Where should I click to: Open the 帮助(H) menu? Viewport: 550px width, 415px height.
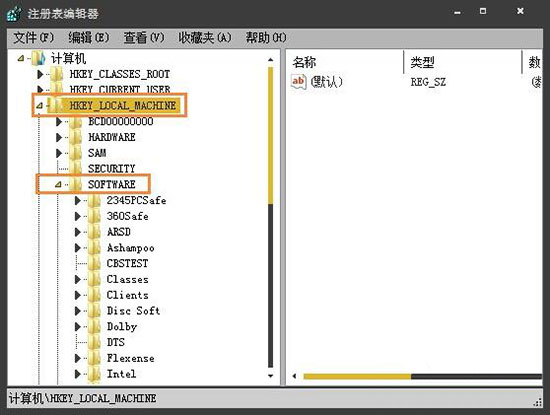(266, 38)
